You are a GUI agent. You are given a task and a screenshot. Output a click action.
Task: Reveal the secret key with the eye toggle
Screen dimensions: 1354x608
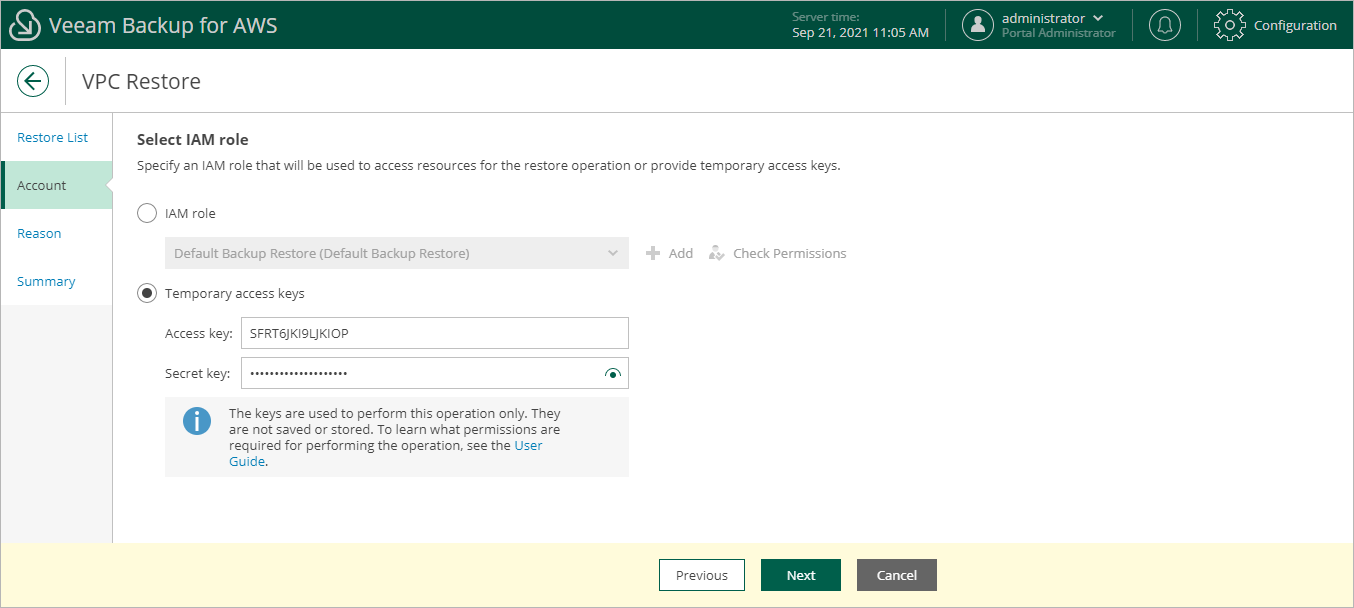[612, 373]
